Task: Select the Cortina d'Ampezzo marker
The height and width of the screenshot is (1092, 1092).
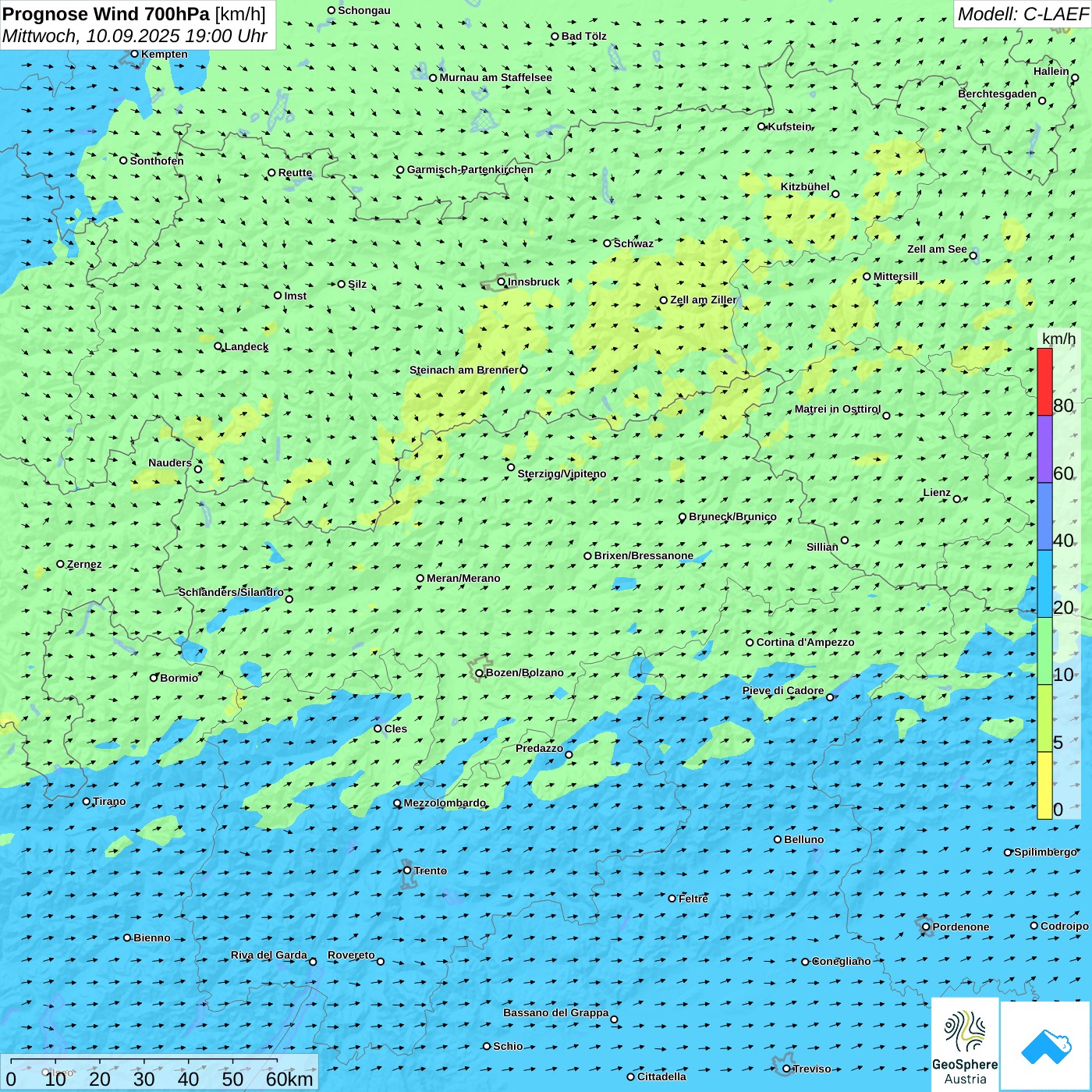Action: click(x=750, y=643)
